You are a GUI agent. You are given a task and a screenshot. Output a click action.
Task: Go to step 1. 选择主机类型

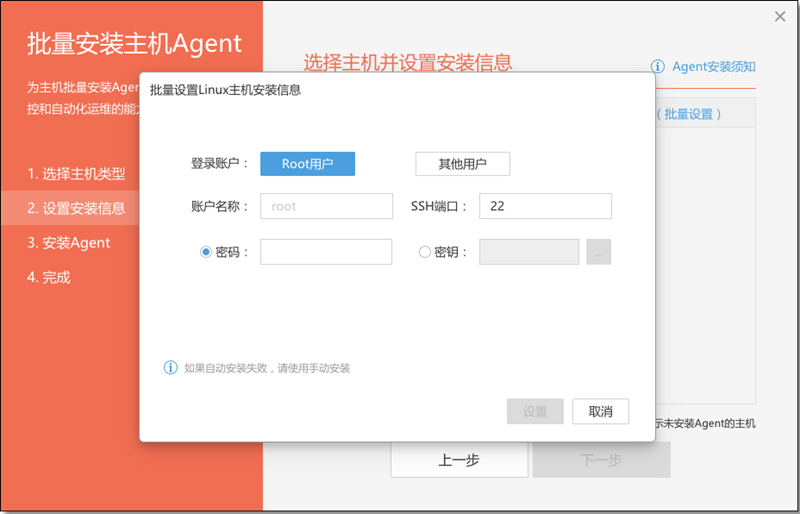pyautogui.click(x=77, y=174)
